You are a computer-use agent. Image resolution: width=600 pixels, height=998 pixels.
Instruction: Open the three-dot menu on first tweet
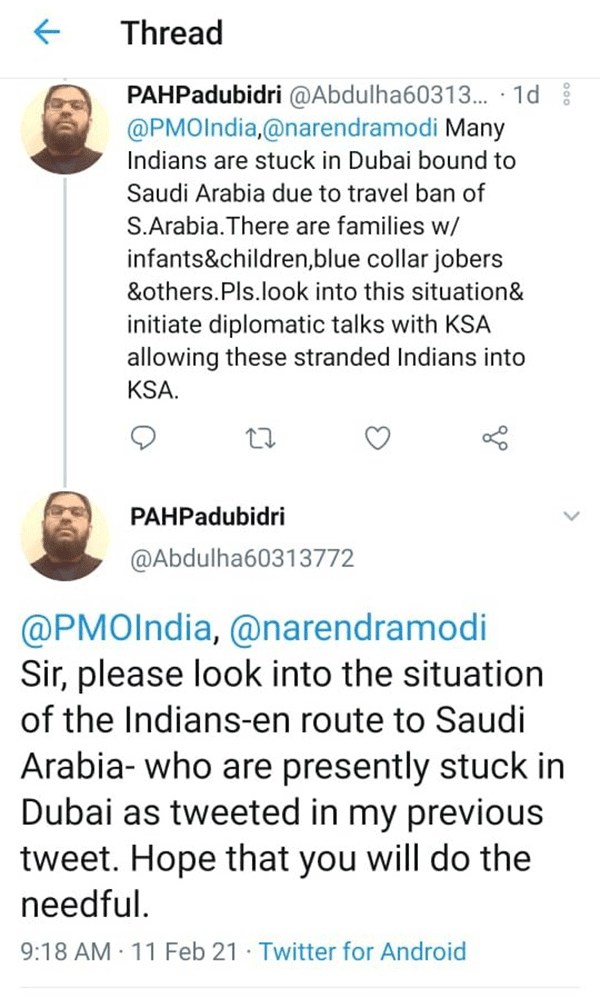click(567, 96)
